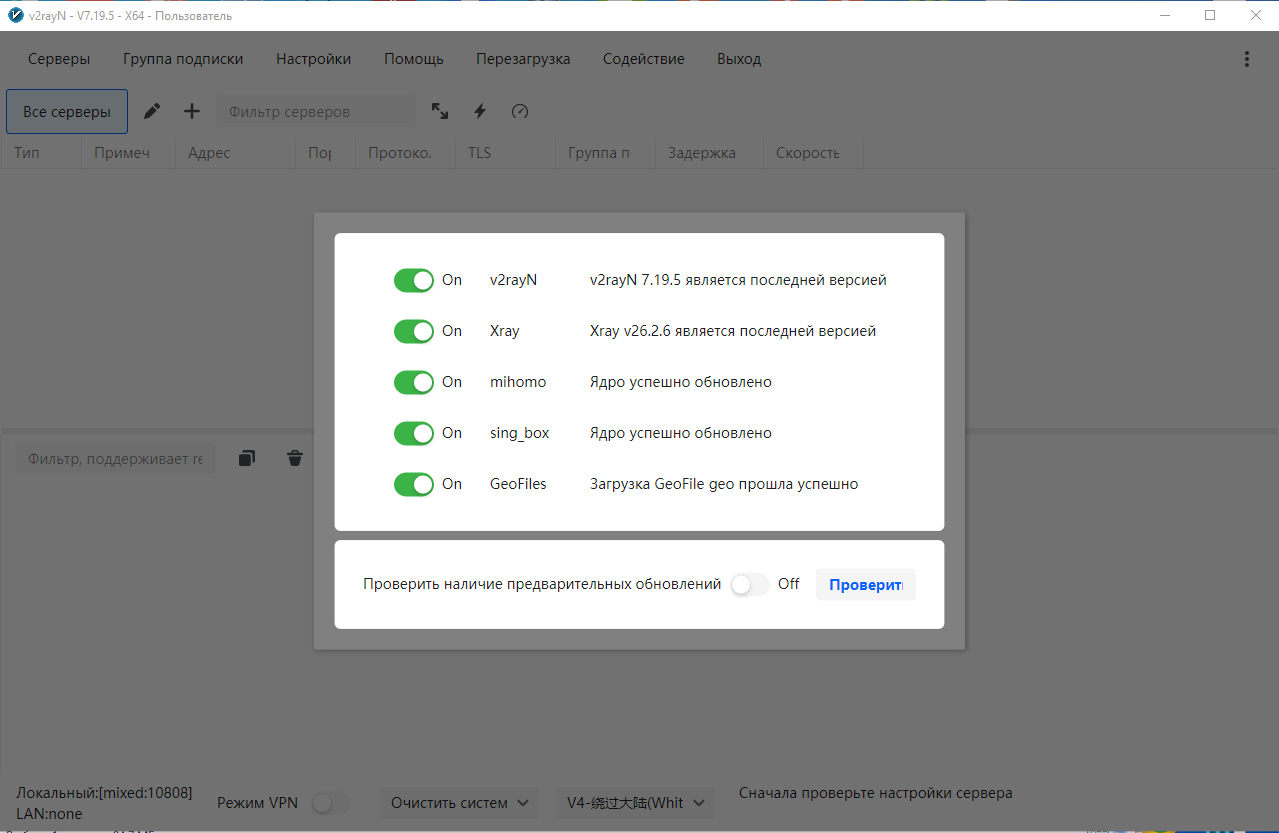Click the copy log icon

coord(247,458)
